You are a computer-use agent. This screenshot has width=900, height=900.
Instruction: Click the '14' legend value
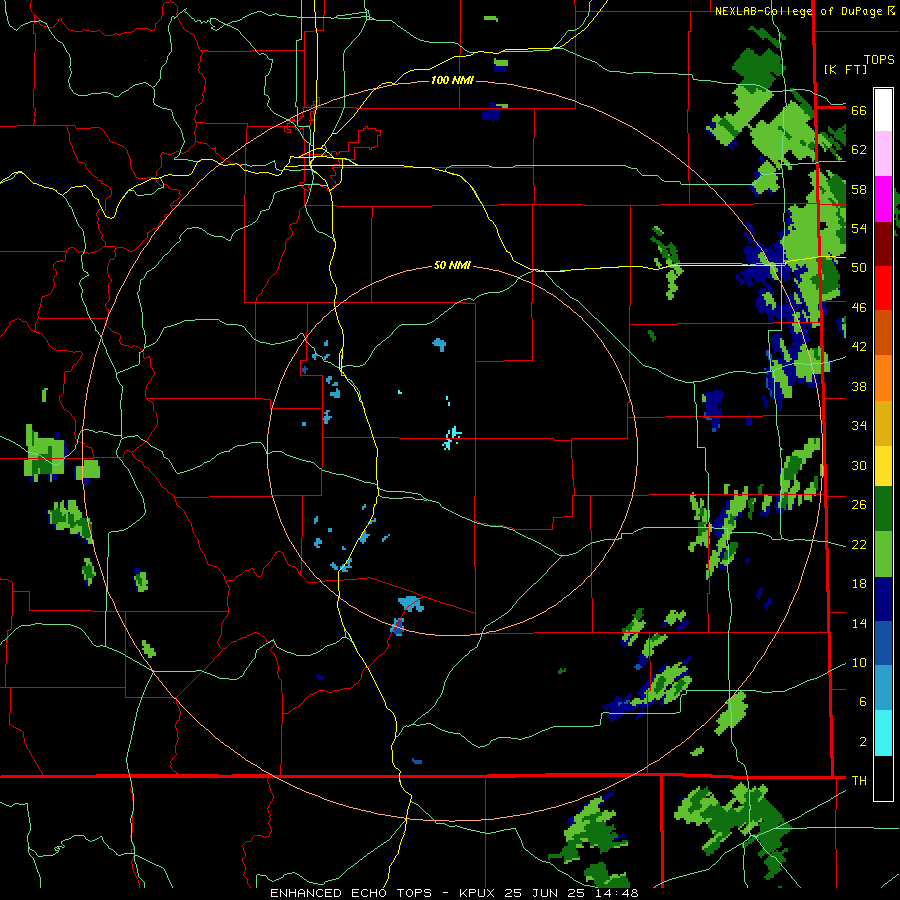[859, 623]
